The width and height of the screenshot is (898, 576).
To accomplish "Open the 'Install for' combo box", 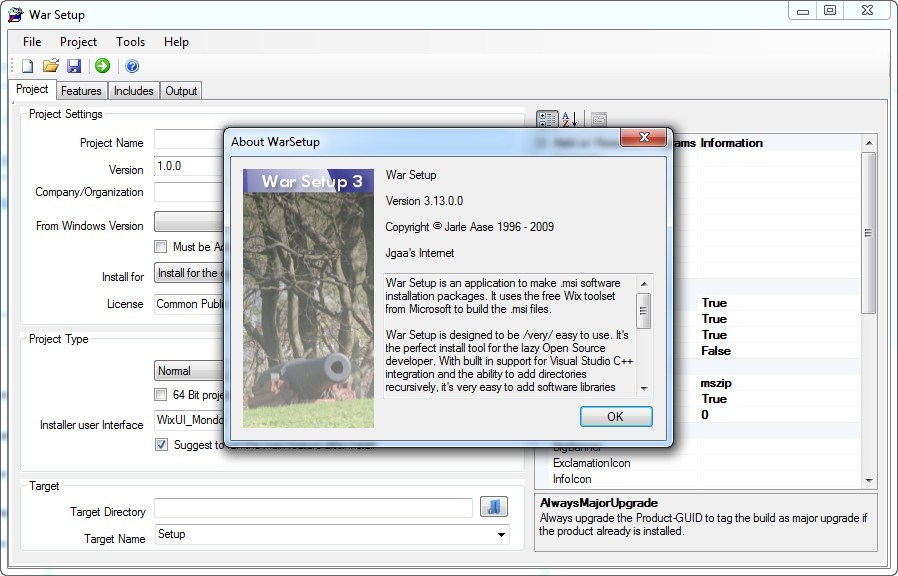I will coord(188,274).
